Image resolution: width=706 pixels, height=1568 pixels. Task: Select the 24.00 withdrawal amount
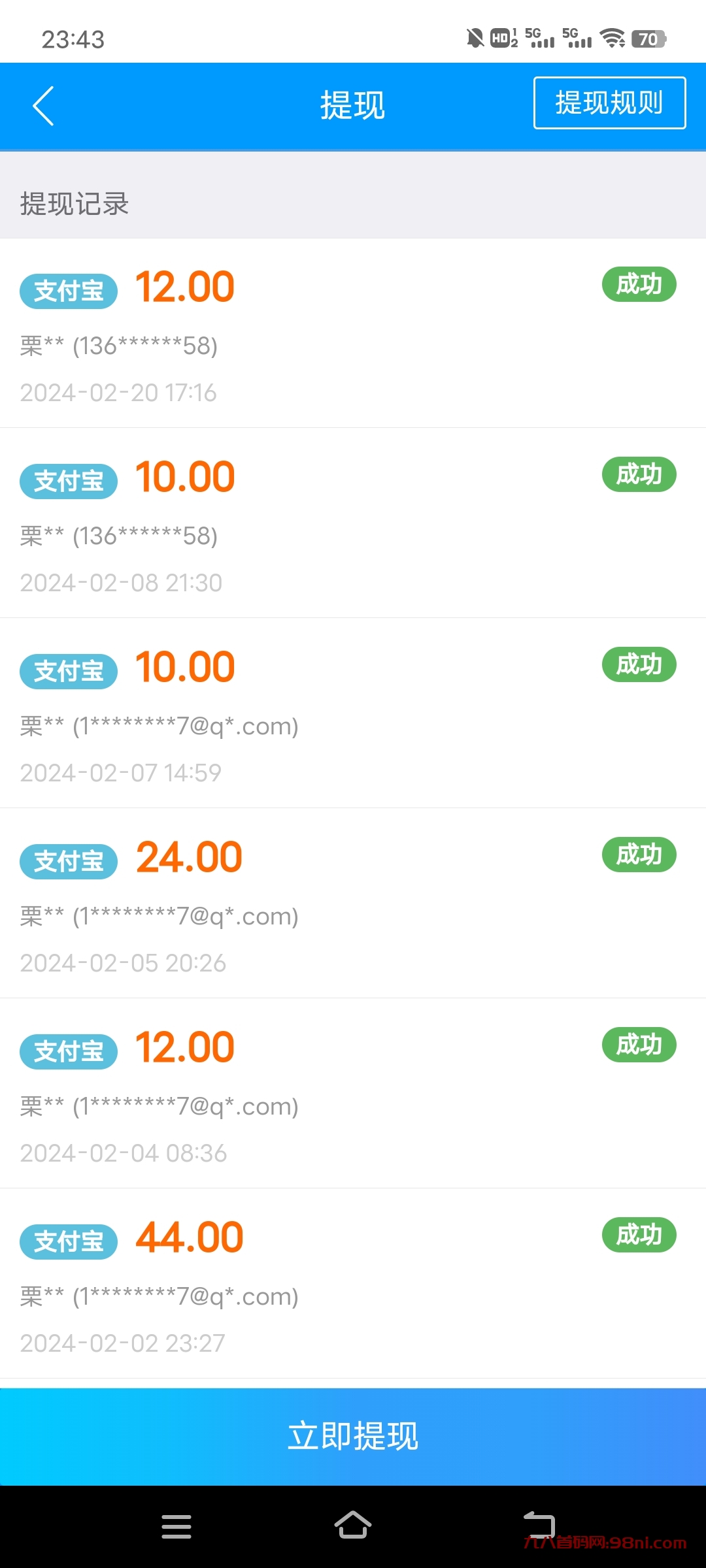coord(189,857)
